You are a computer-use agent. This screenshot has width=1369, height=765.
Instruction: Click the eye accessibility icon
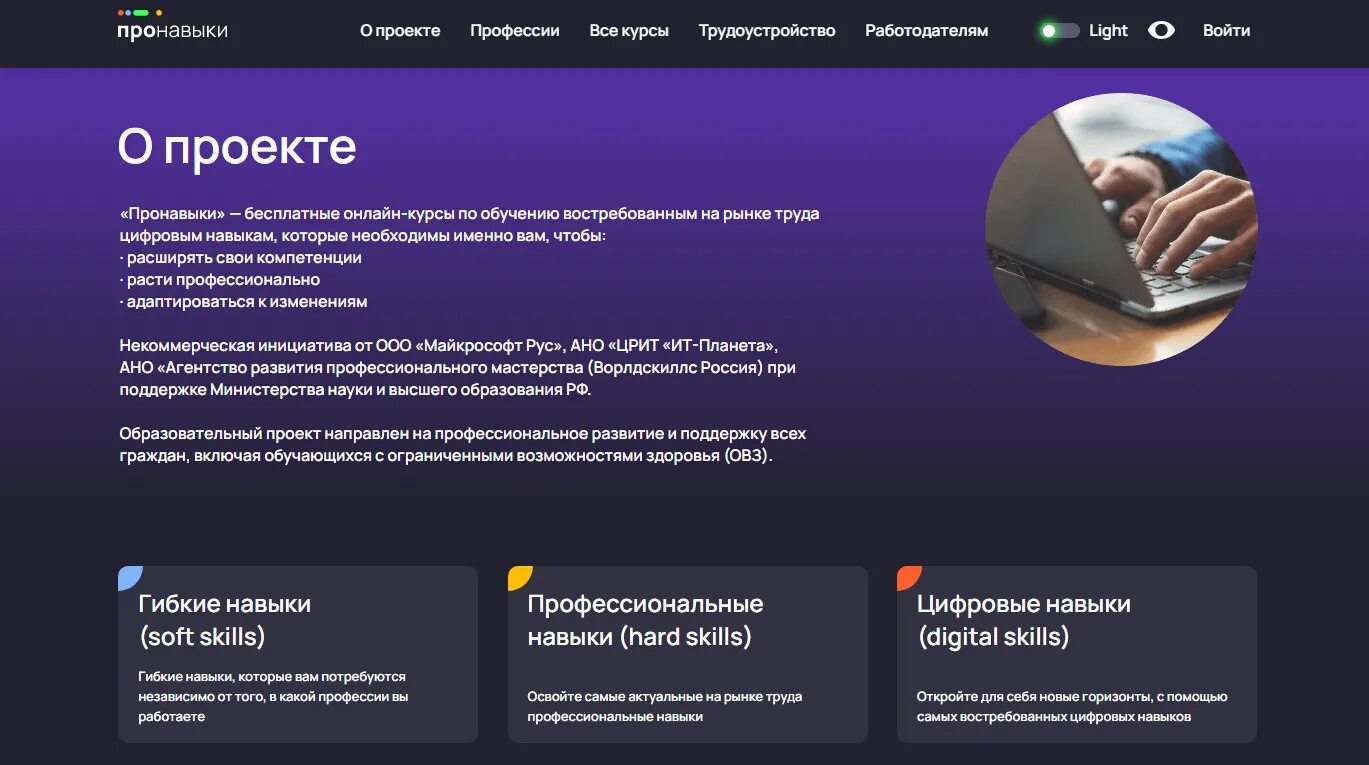[1161, 30]
